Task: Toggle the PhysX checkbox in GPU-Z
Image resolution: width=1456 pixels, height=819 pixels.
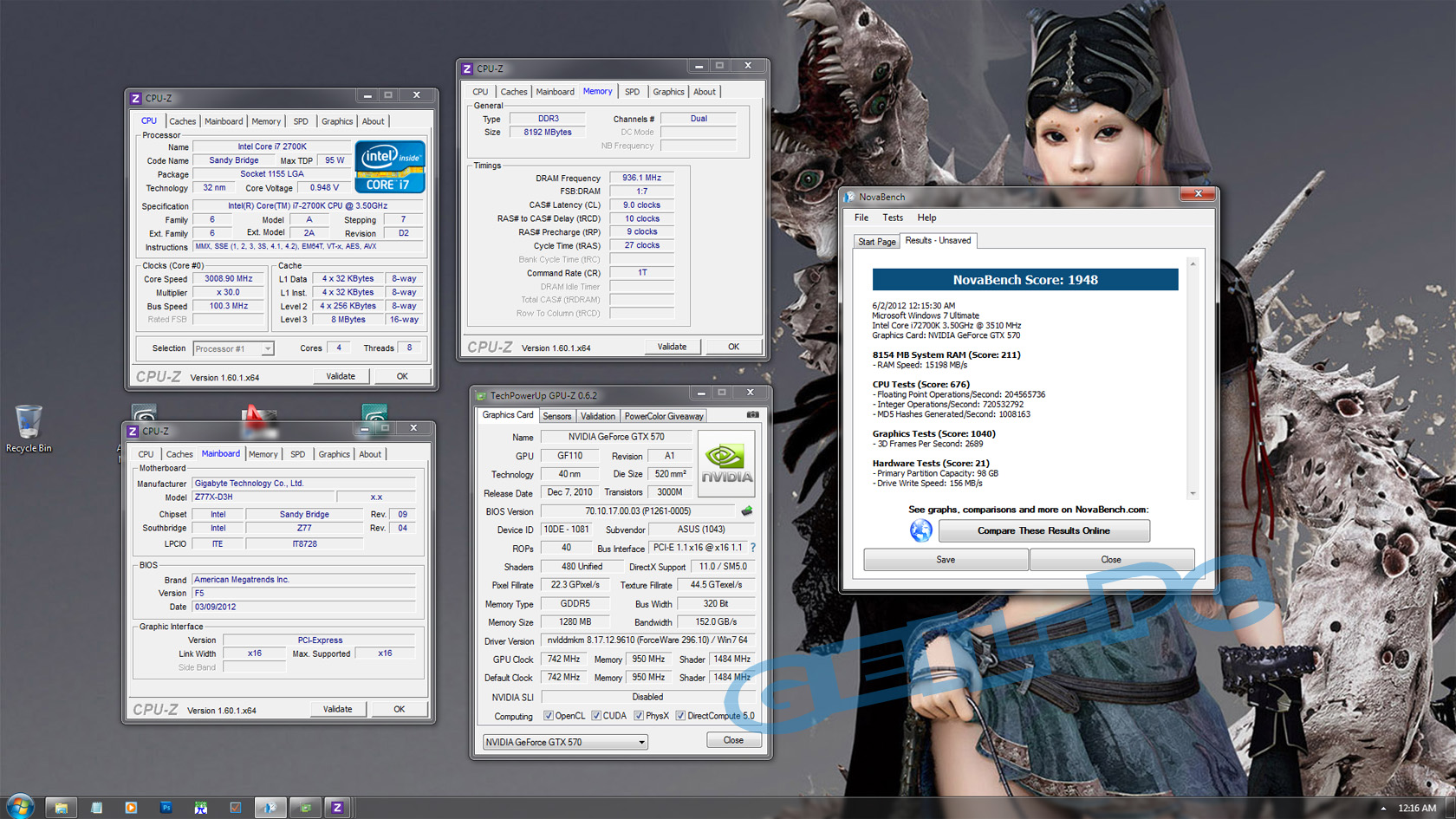Action: [639, 716]
